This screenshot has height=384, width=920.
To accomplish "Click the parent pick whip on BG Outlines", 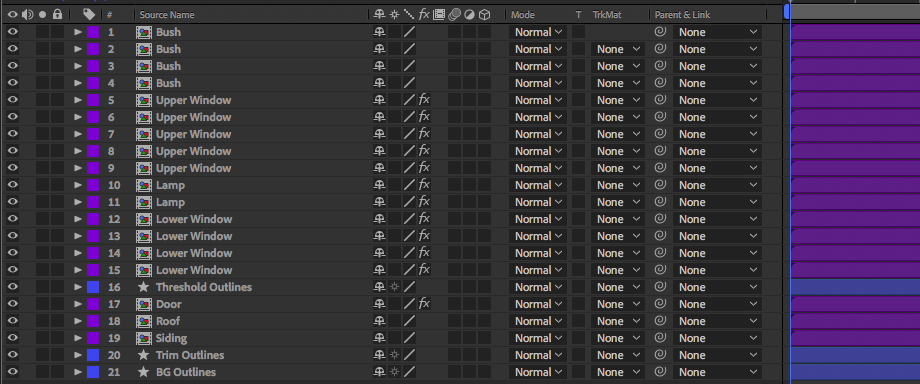I will (x=660, y=372).
